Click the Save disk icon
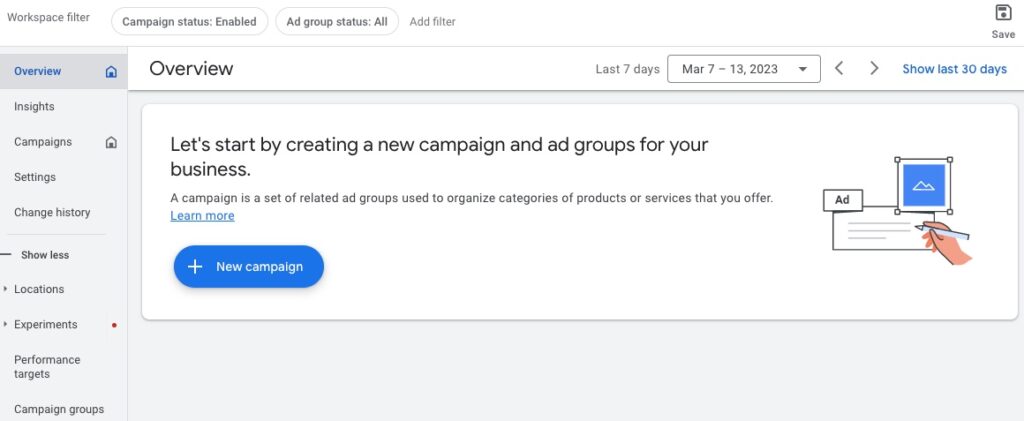The width and height of the screenshot is (1024, 421). click(1002, 13)
